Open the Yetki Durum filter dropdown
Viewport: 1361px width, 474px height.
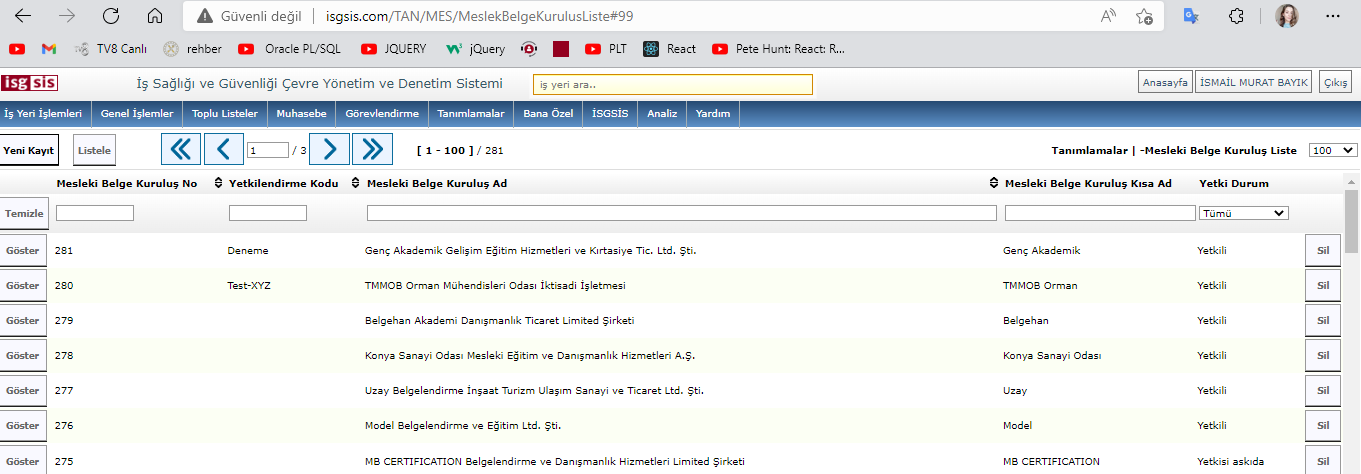coord(1244,213)
